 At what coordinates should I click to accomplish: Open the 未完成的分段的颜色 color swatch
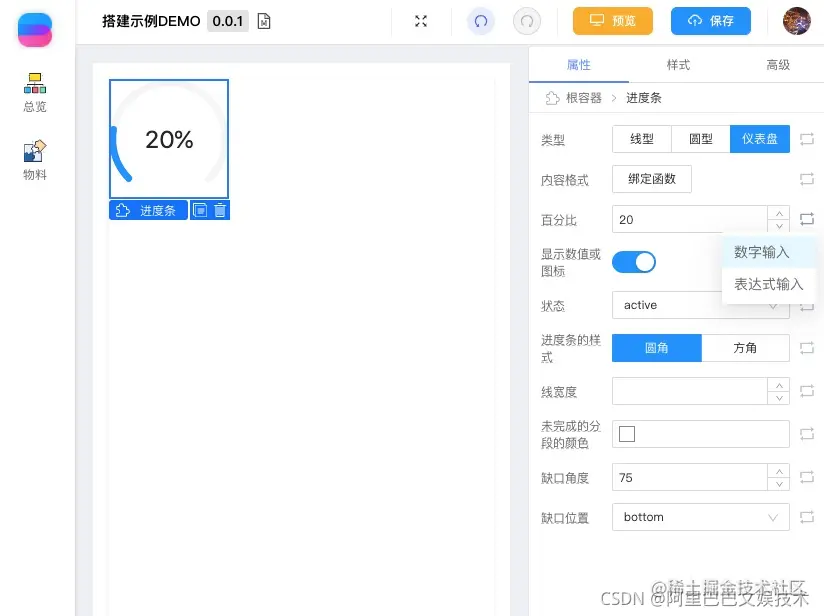click(x=629, y=434)
